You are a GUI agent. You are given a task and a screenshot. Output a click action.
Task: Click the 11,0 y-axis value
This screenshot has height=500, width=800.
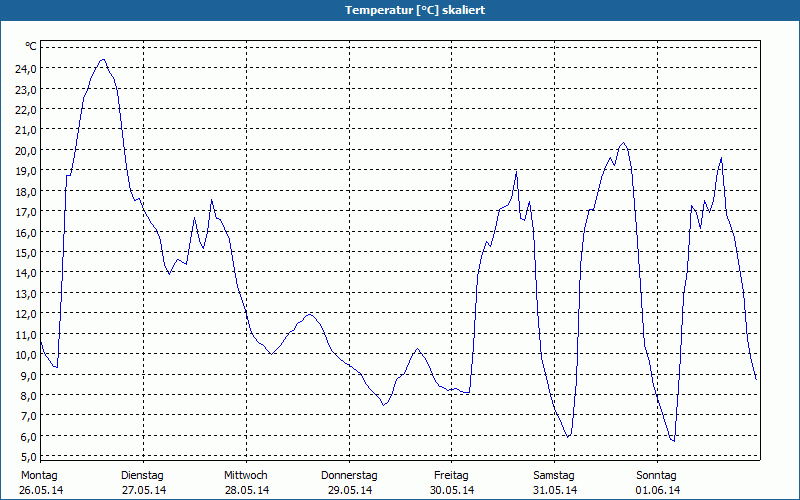tap(26, 334)
